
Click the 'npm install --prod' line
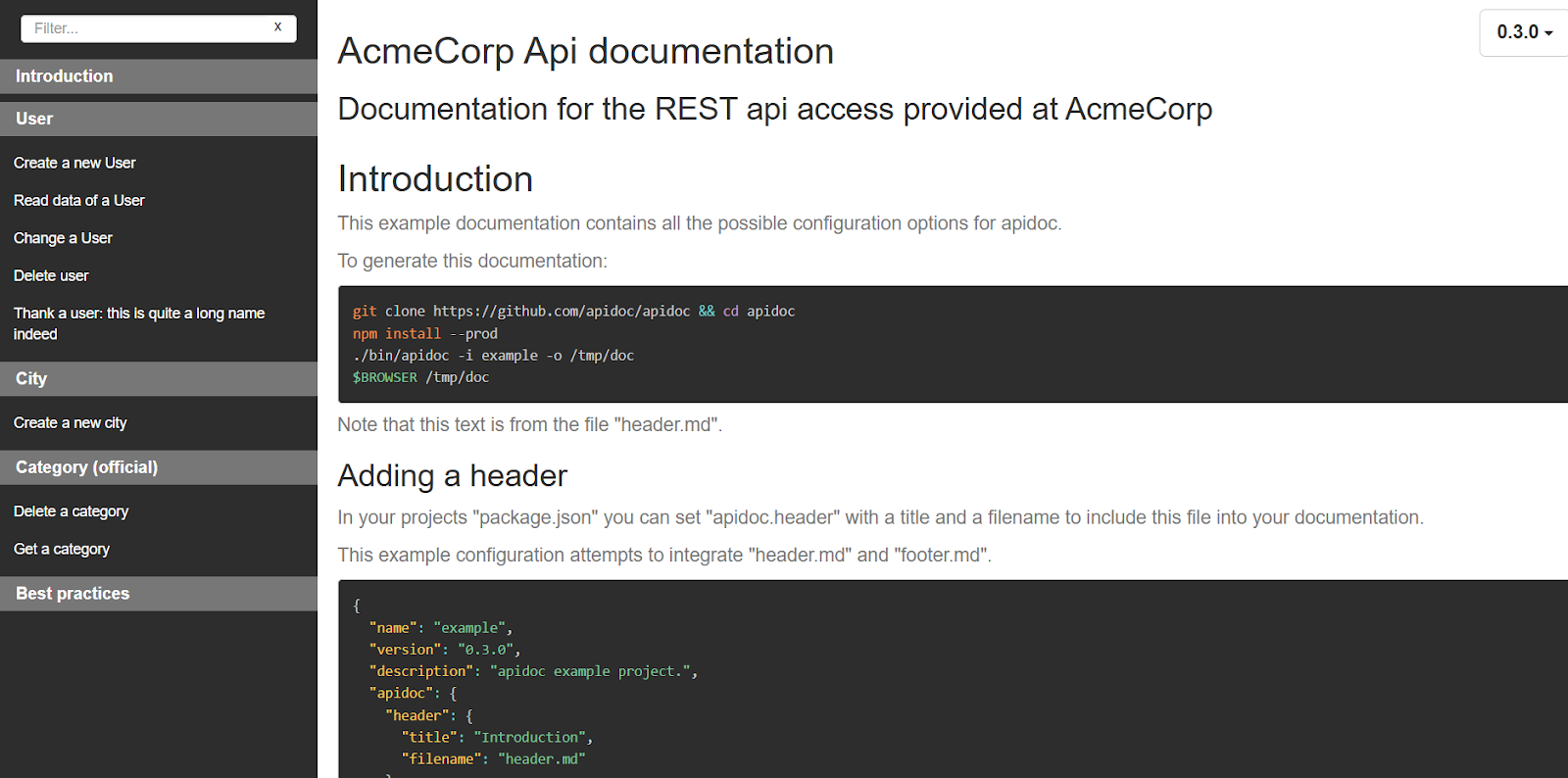point(425,334)
